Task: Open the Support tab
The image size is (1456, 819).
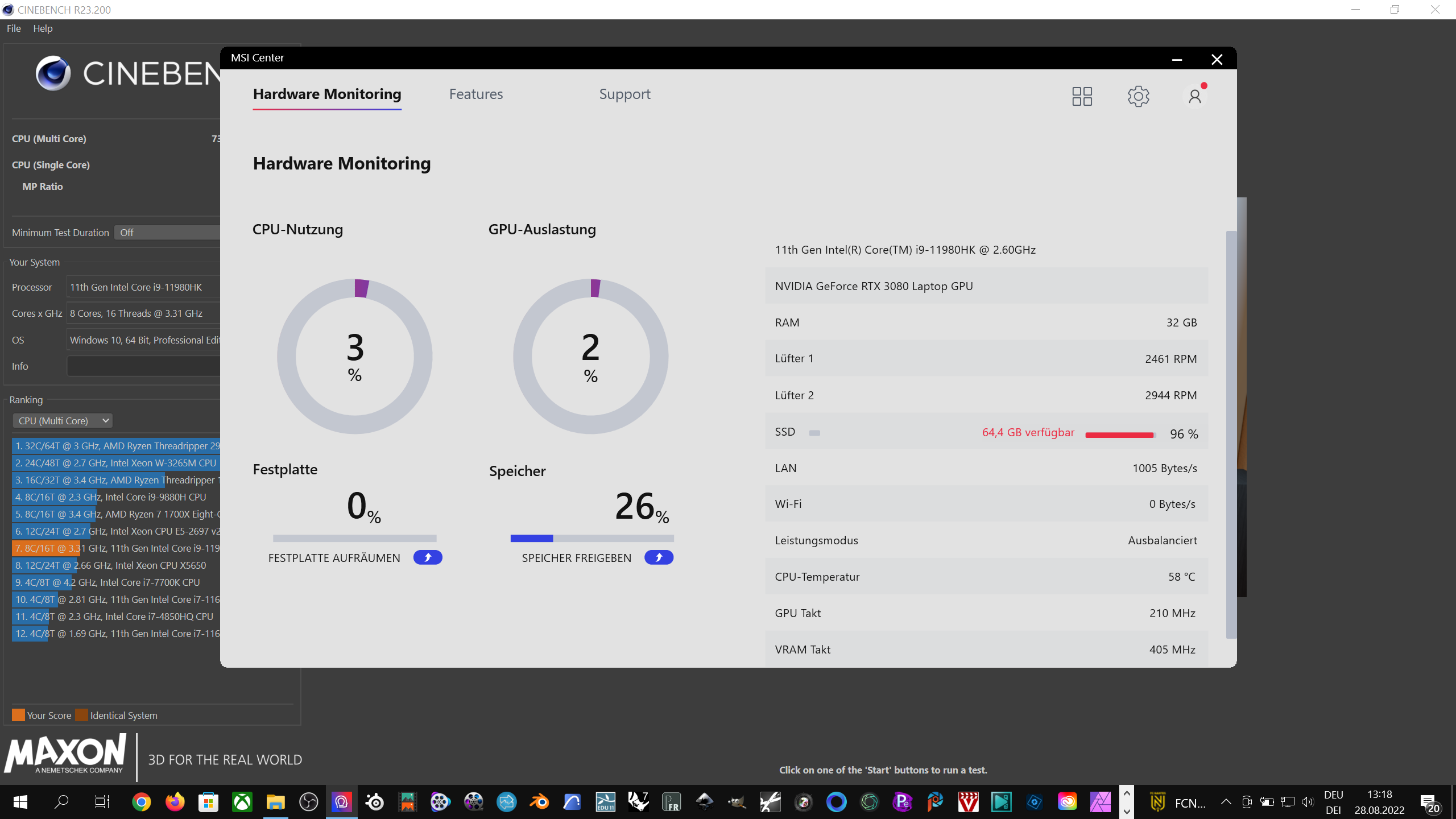Action: coord(624,94)
